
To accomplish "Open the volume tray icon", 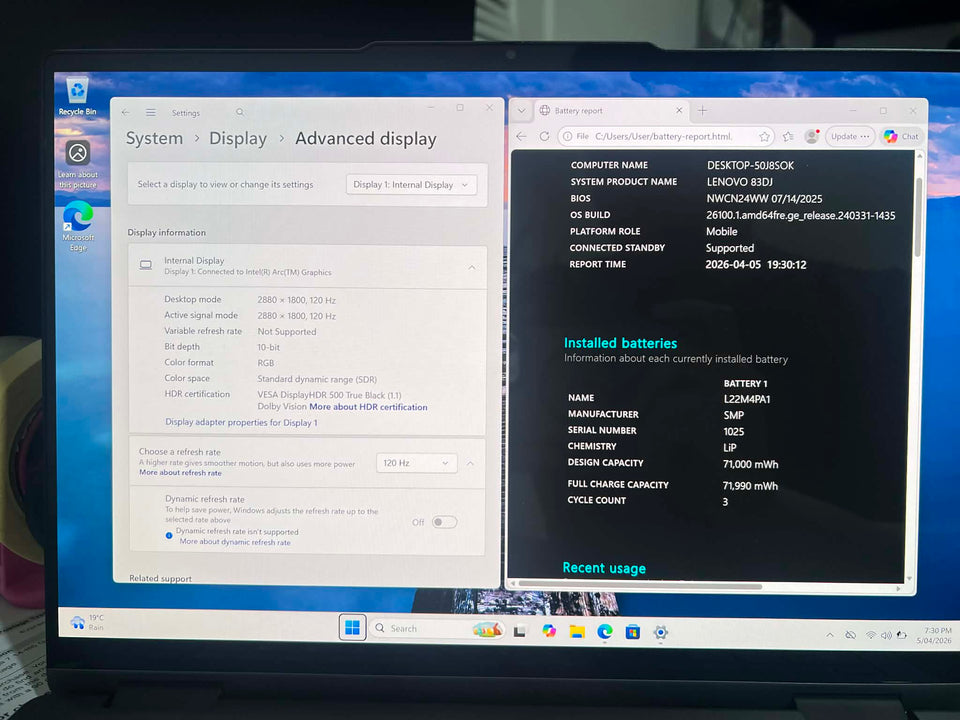I will 886,635.
